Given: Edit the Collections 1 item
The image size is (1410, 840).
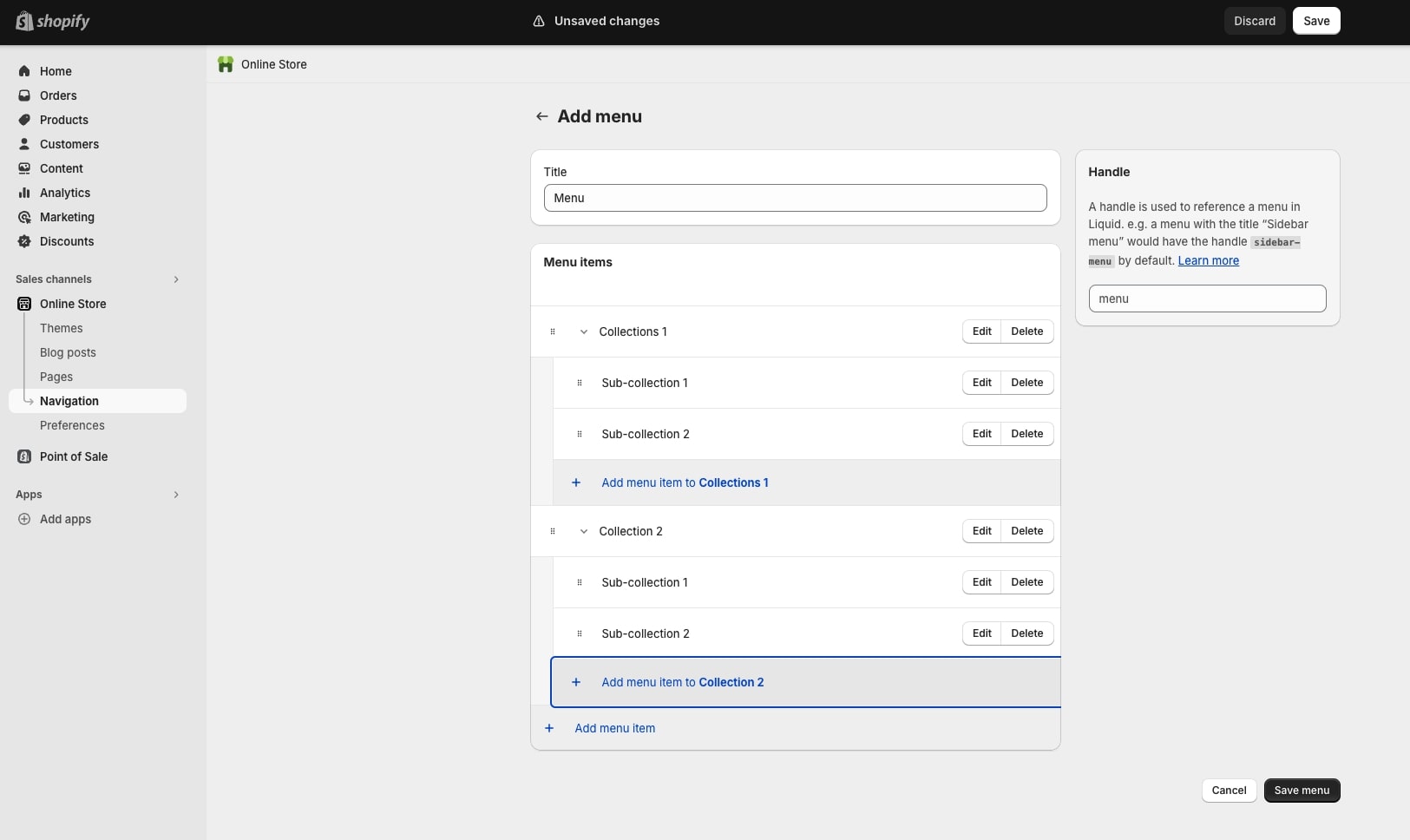Looking at the screenshot, I should click(x=981, y=331).
